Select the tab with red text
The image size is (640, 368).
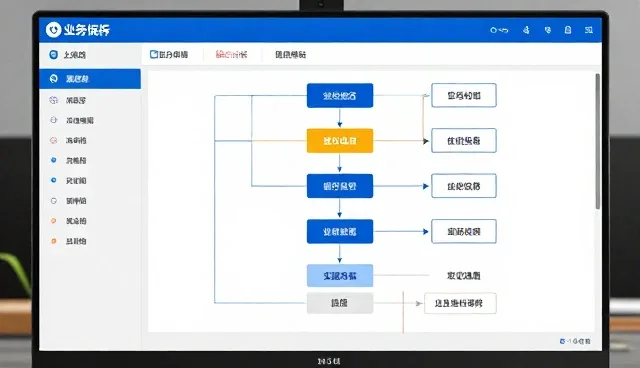[231, 55]
